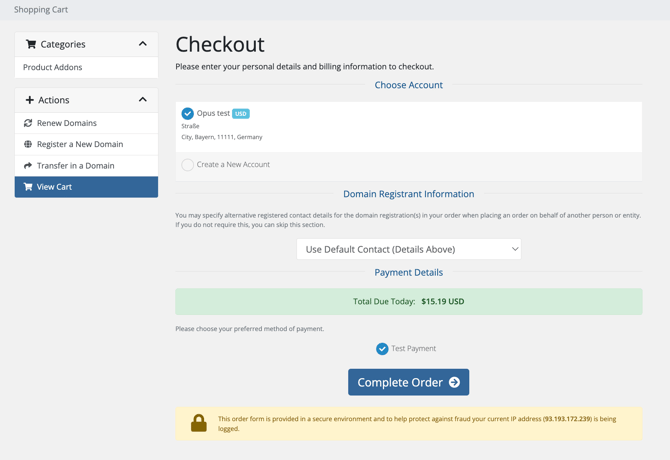Click the Transfer in a Domain arrow icon
The image size is (670, 460).
pos(28,166)
